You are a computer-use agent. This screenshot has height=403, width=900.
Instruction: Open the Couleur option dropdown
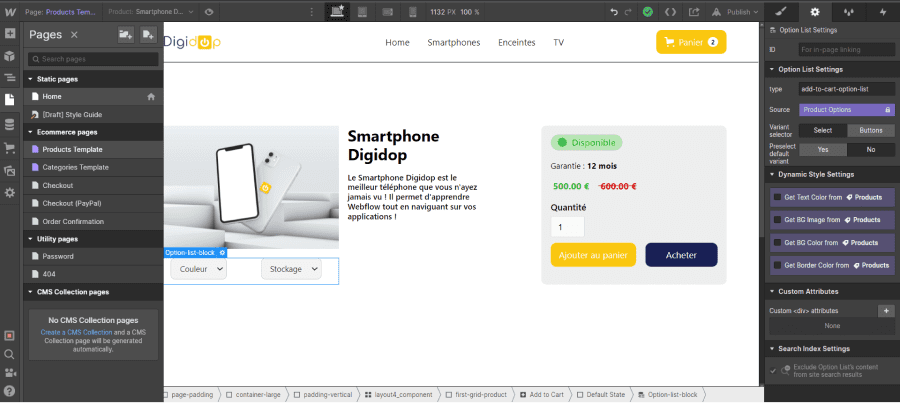(x=198, y=269)
